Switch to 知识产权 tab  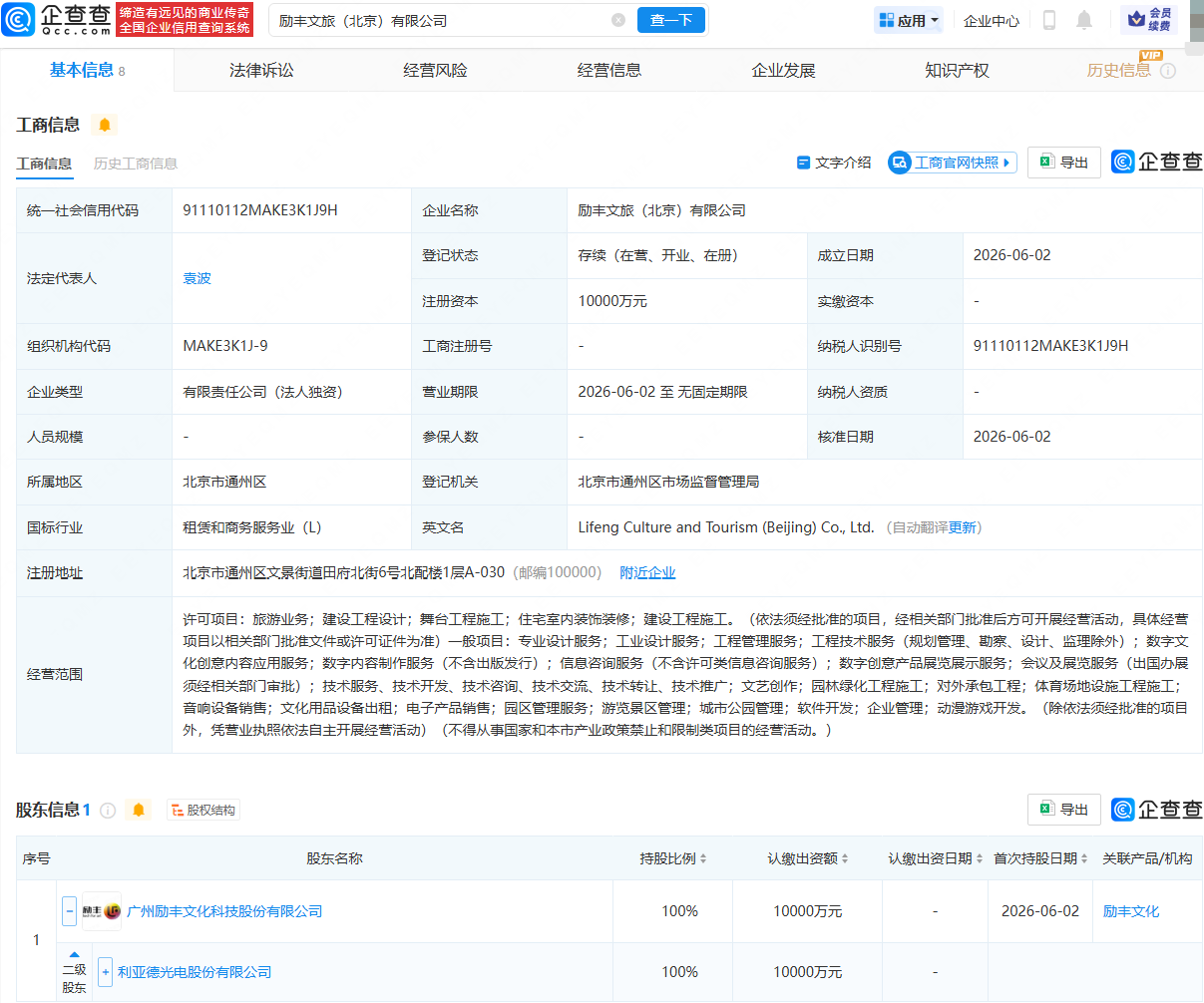(x=957, y=70)
